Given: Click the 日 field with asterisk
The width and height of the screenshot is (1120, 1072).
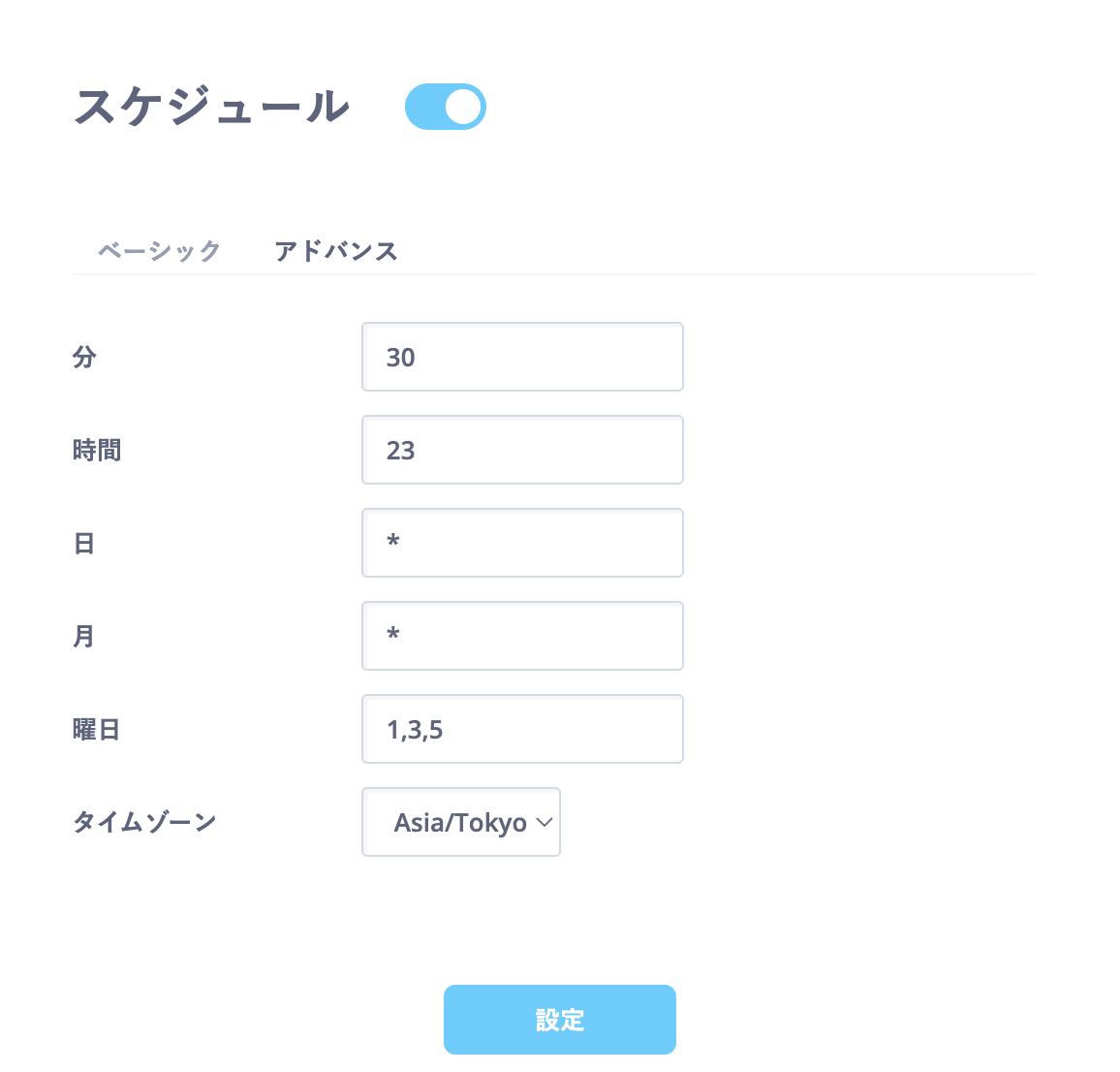Looking at the screenshot, I should [x=522, y=543].
